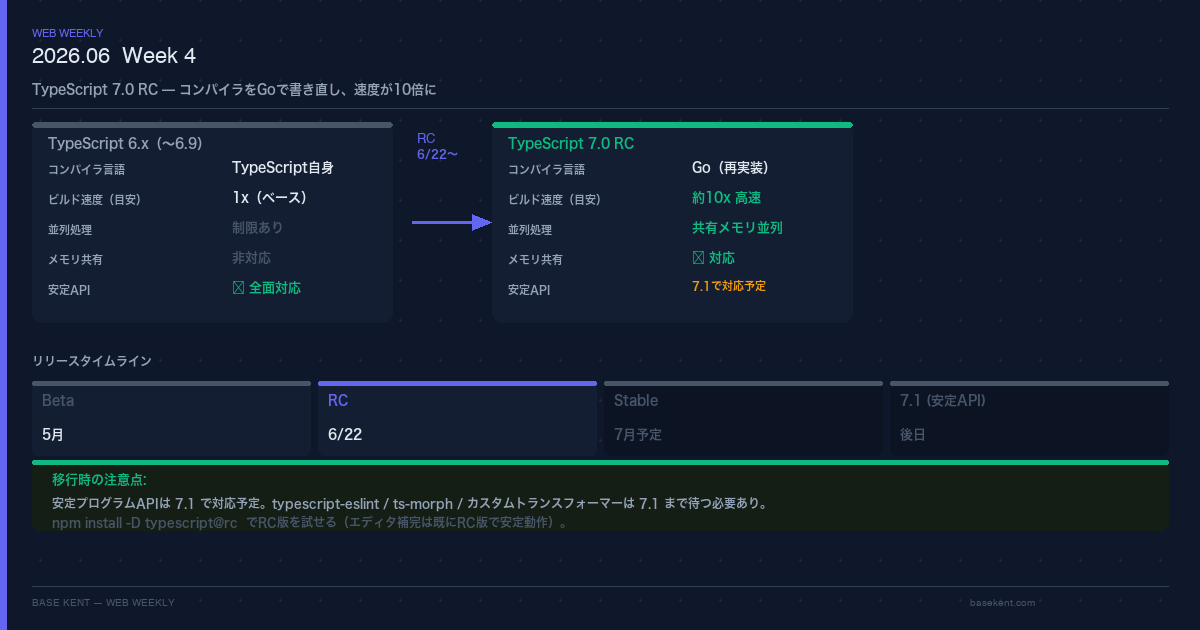Click the 'npm install -D typescript@rc' command line
This screenshot has height=630, width=1200.
pyautogui.click(x=144, y=523)
